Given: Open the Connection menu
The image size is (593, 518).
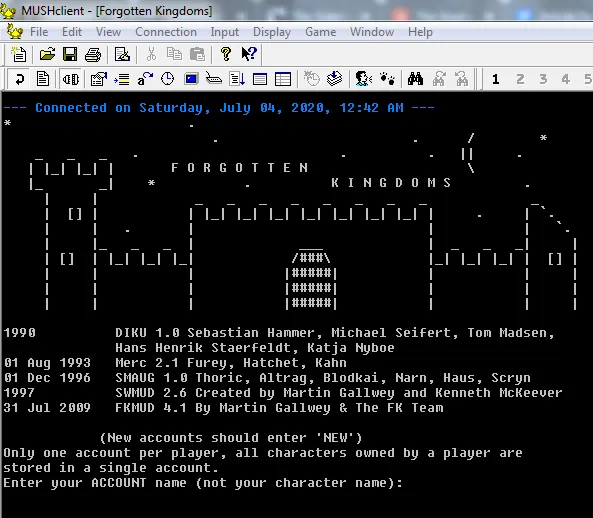Looking at the screenshot, I should point(166,32).
